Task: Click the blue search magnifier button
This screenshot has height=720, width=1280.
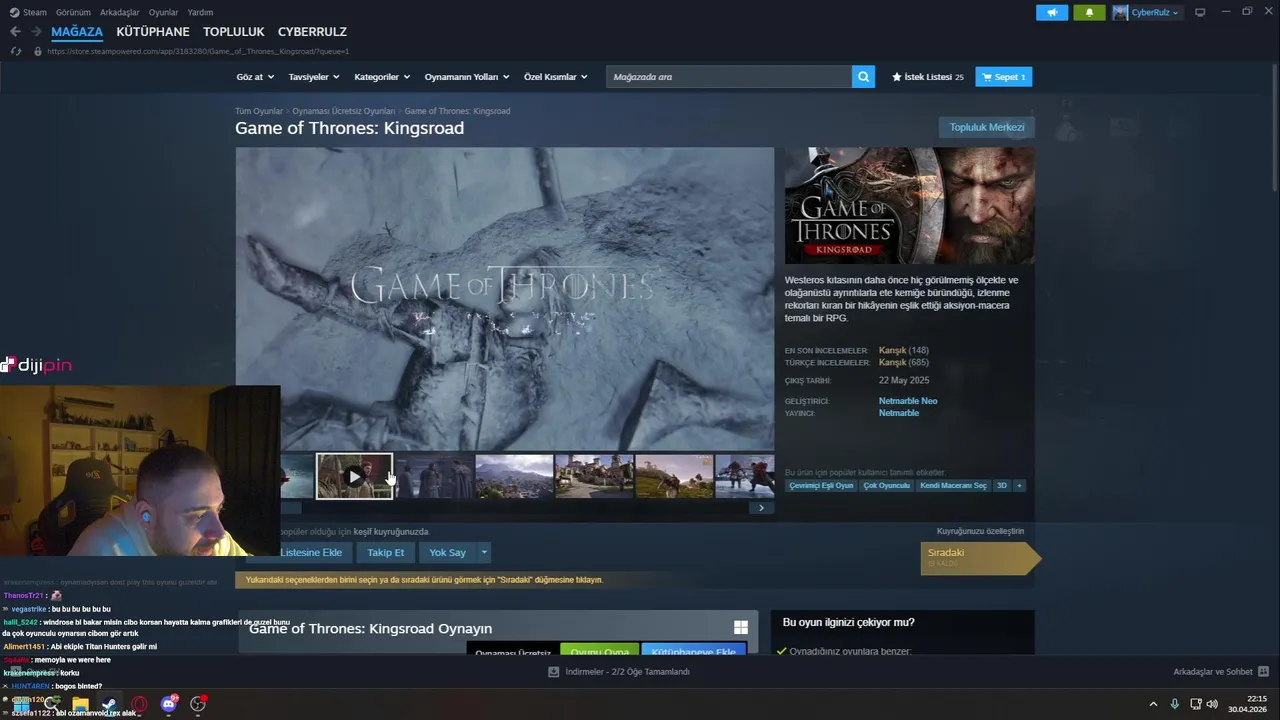Action: [863, 77]
